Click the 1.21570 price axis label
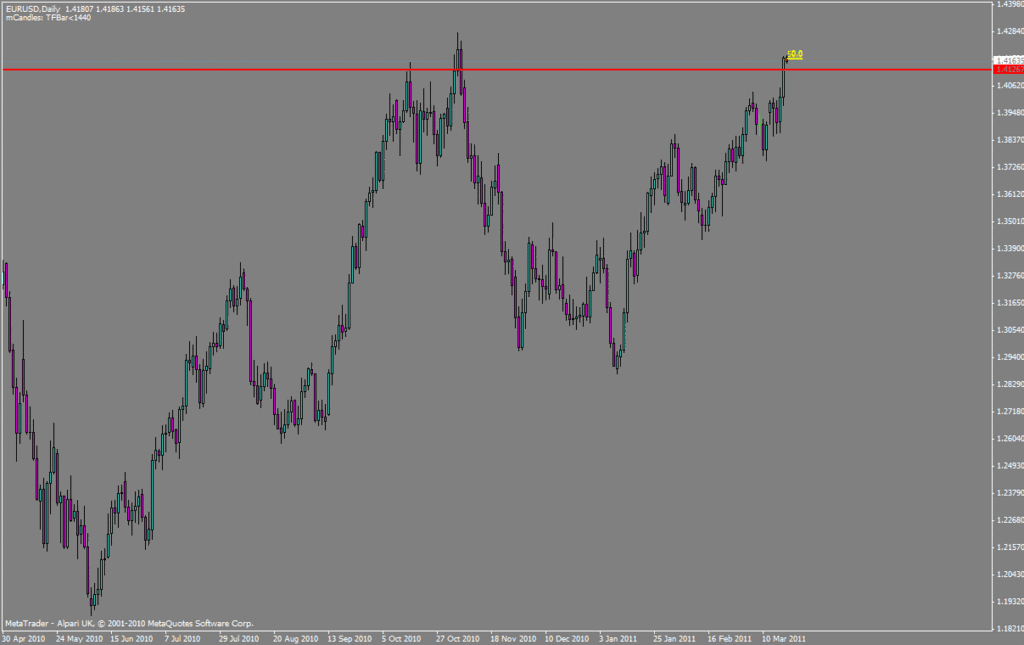This screenshot has height=645, width=1024. 1010,547
